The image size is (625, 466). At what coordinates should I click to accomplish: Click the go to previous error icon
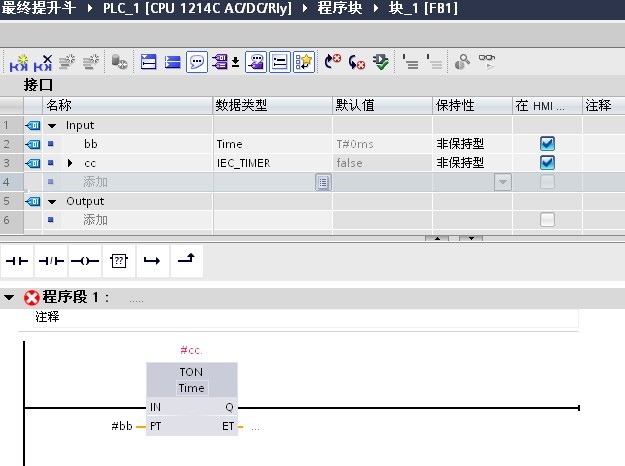332,62
